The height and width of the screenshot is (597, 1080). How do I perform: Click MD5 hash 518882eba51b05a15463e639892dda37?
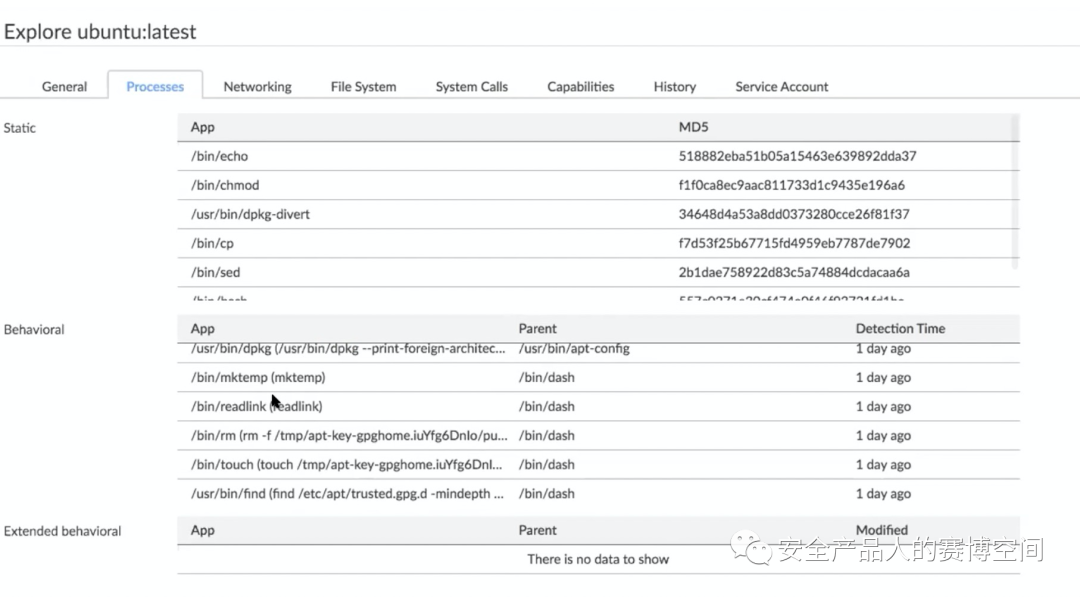(797, 156)
